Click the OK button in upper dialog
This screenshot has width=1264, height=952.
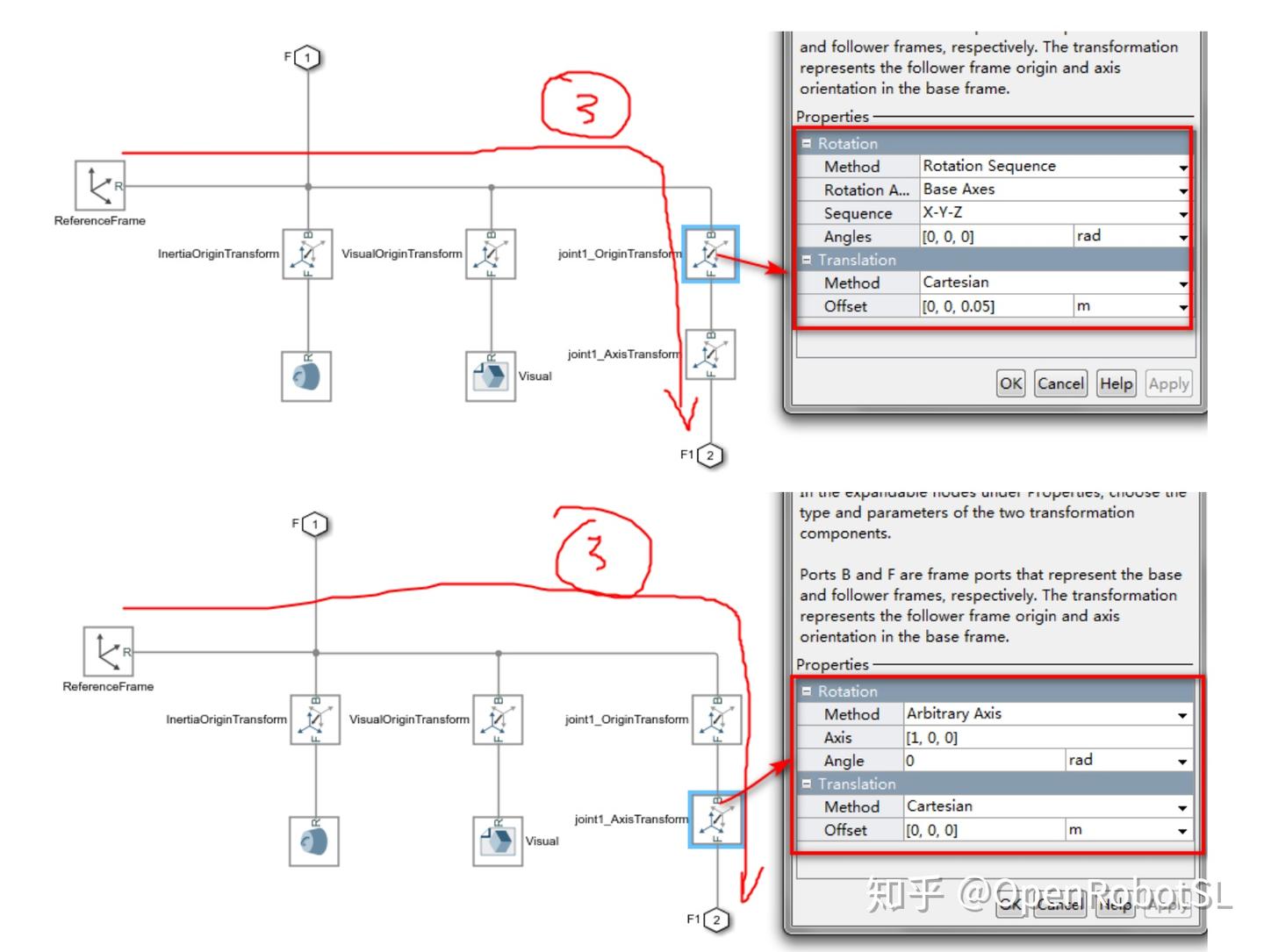point(1011,383)
